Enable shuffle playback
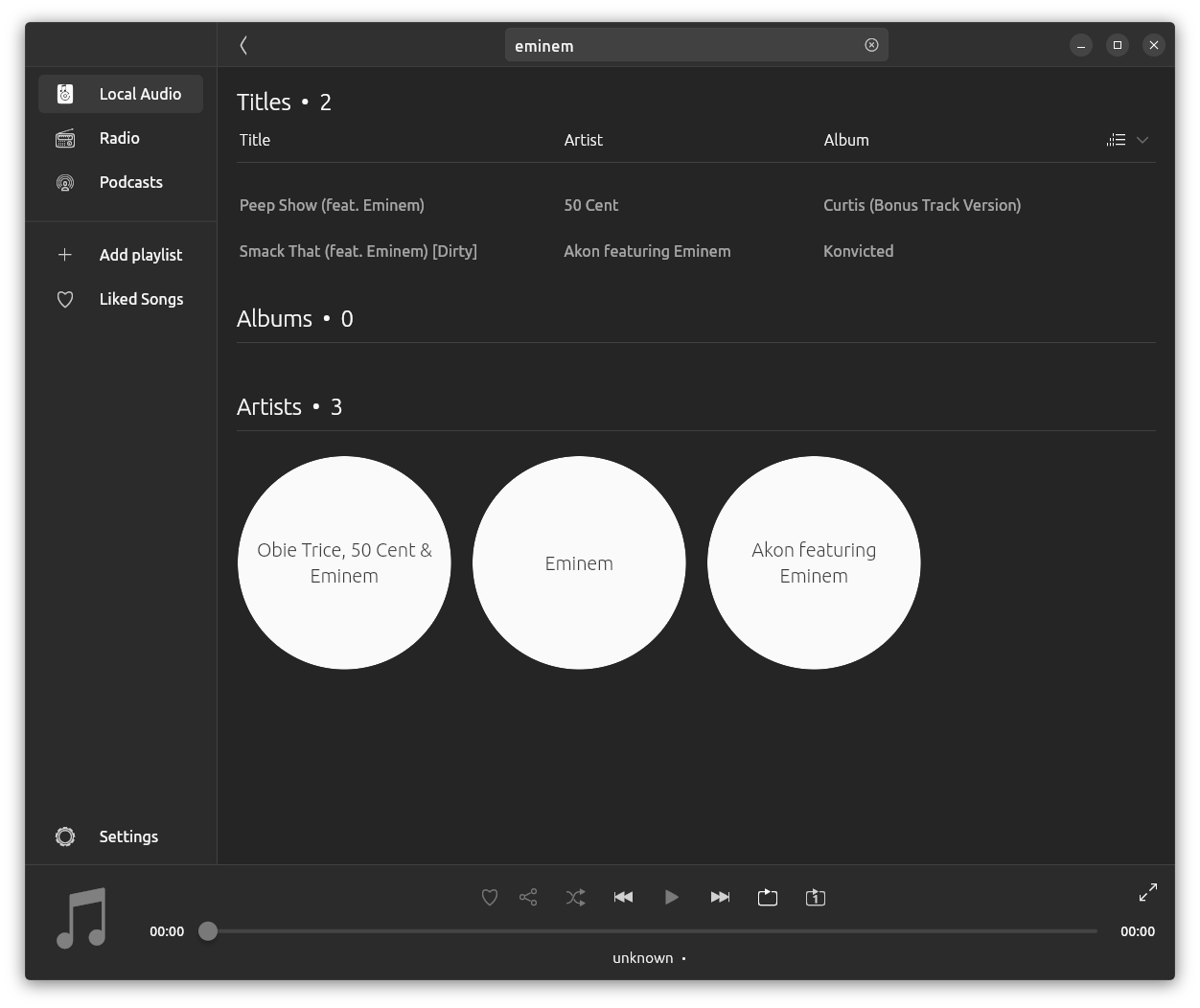Viewport: 1200px width, 1008px height. pyautogui.click(x=575, y=897)
